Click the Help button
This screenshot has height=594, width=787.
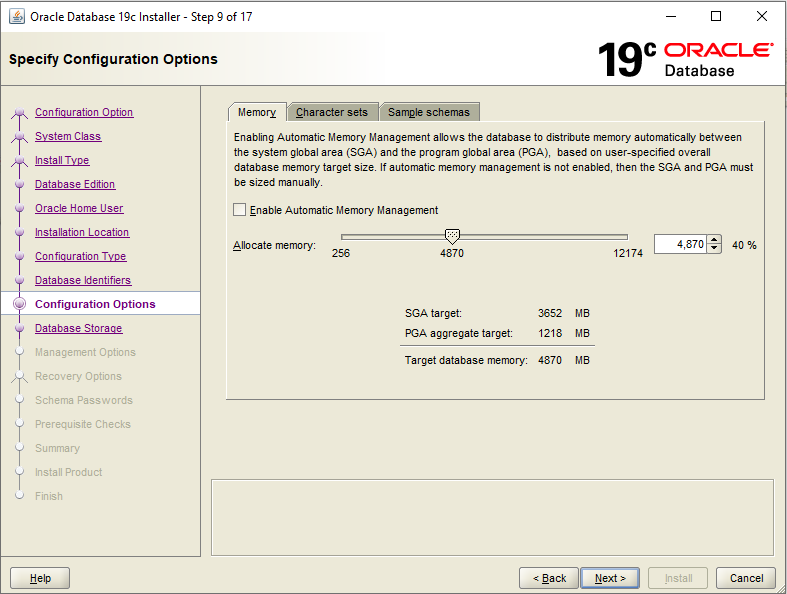click(40, 578)
